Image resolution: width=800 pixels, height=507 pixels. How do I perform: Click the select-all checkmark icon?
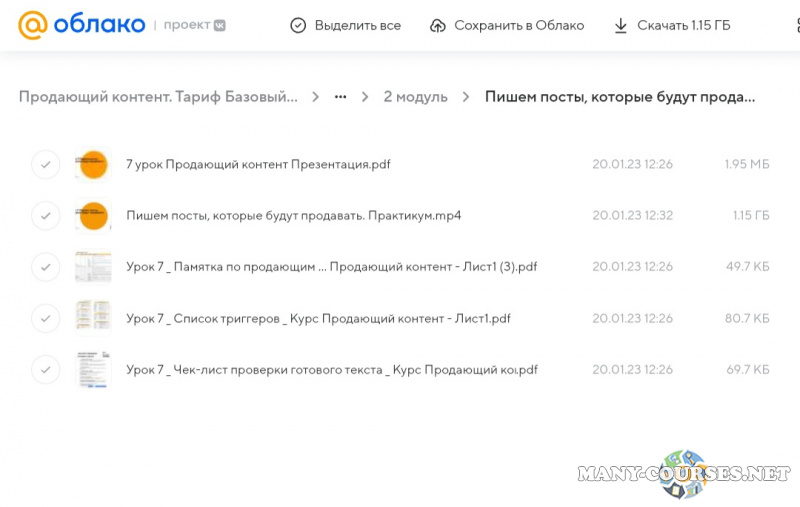click(298, 25)
